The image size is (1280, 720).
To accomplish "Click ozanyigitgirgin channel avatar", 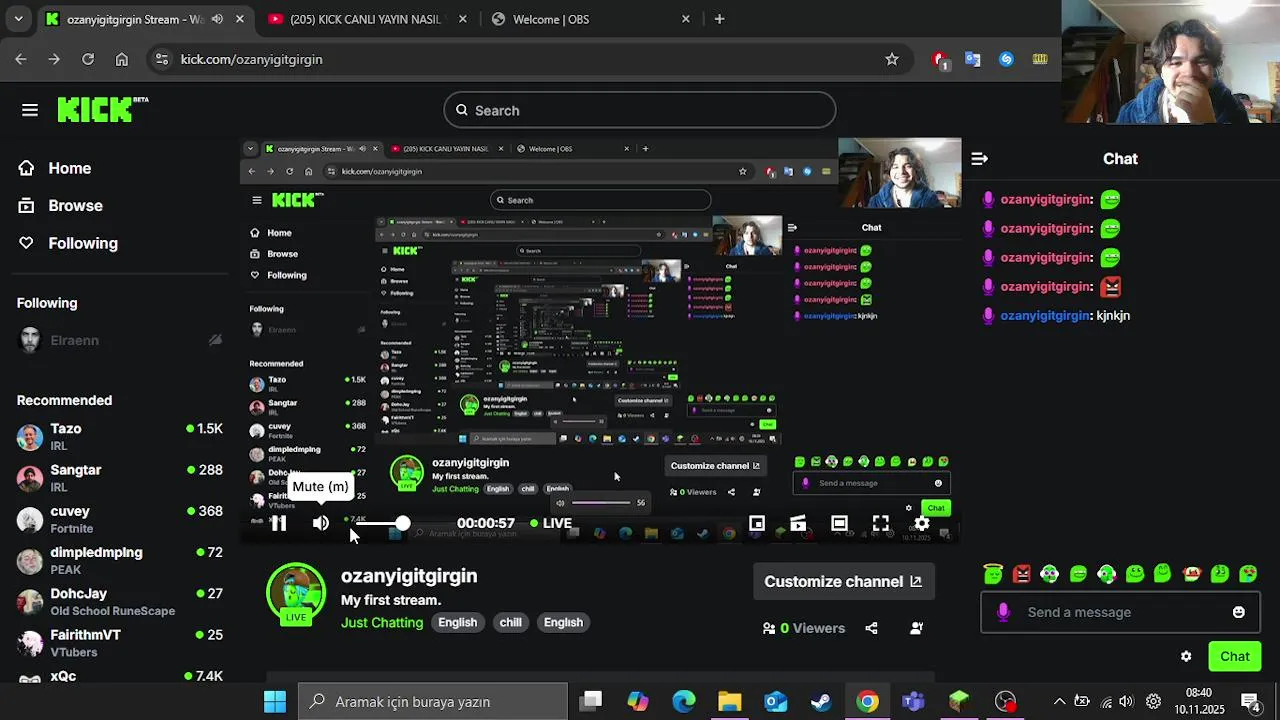I will pos(296,593).
